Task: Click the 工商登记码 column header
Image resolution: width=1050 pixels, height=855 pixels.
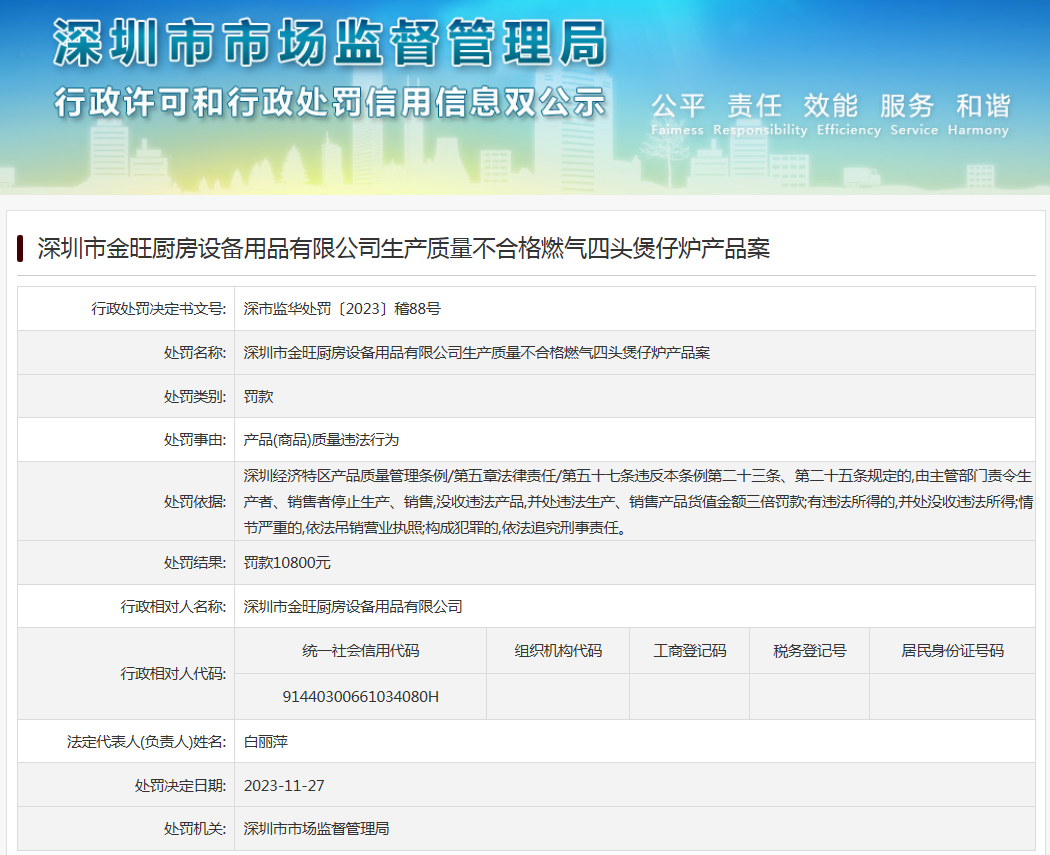Action: (690, 651)
